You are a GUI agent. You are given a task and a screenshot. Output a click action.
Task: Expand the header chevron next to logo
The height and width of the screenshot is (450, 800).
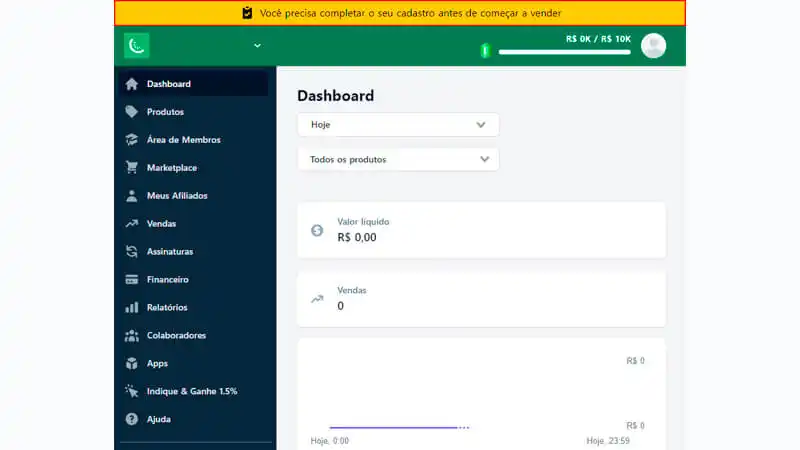(x=257, y=46)
